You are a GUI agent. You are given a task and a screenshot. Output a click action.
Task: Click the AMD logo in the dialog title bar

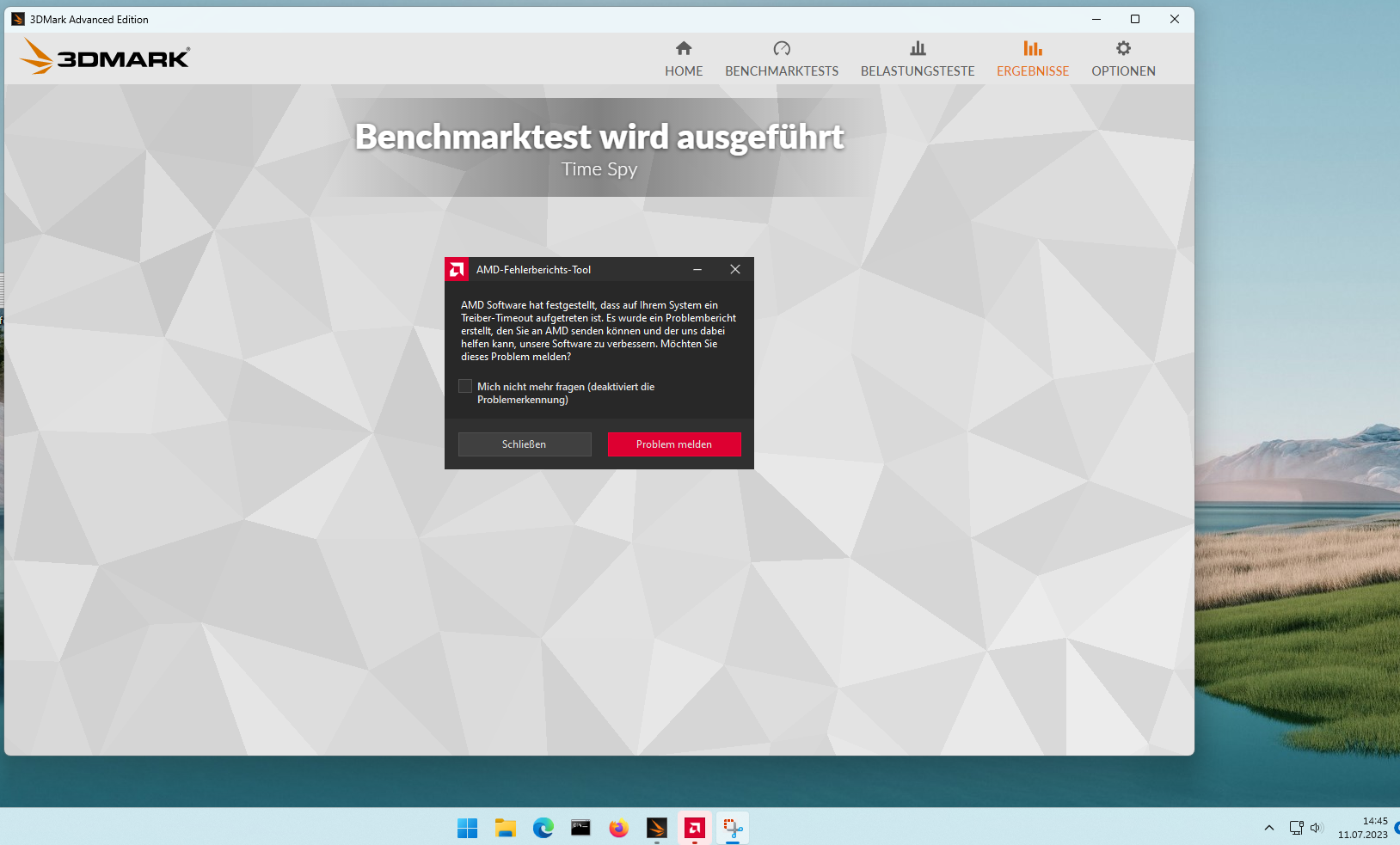point(457,270)
